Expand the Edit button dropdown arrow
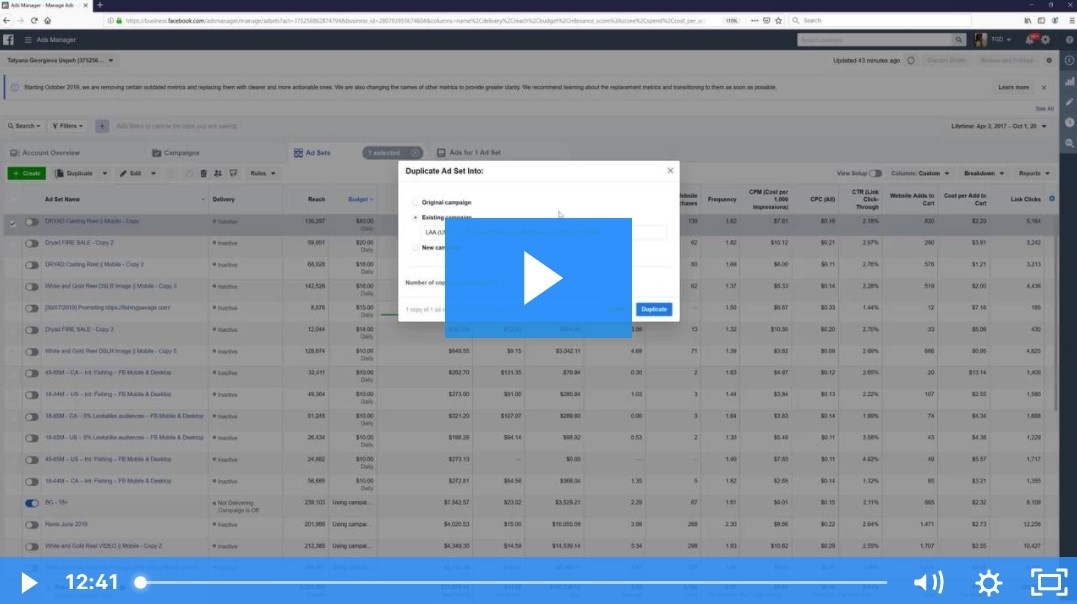Image resolution: width=1077 pixels, height=604 pixels. click(x=153, y=173)
